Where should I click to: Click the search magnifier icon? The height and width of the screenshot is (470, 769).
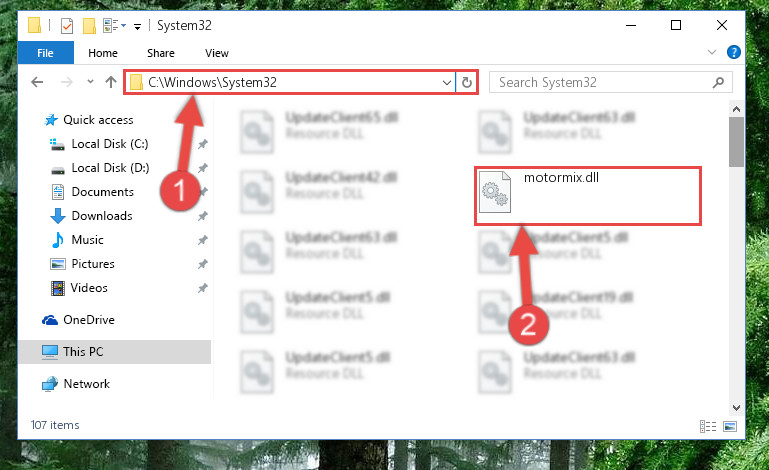pos(718,82)
